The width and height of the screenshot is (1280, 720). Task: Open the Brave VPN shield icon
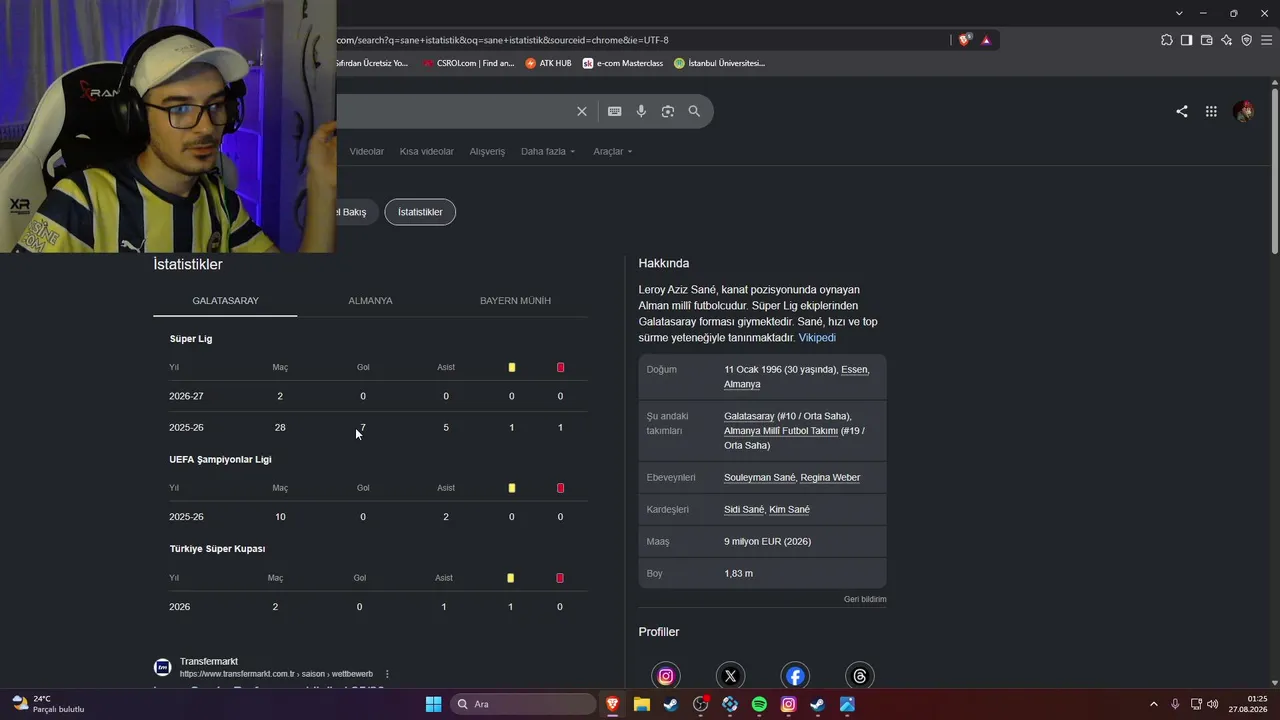point(1247,40)
